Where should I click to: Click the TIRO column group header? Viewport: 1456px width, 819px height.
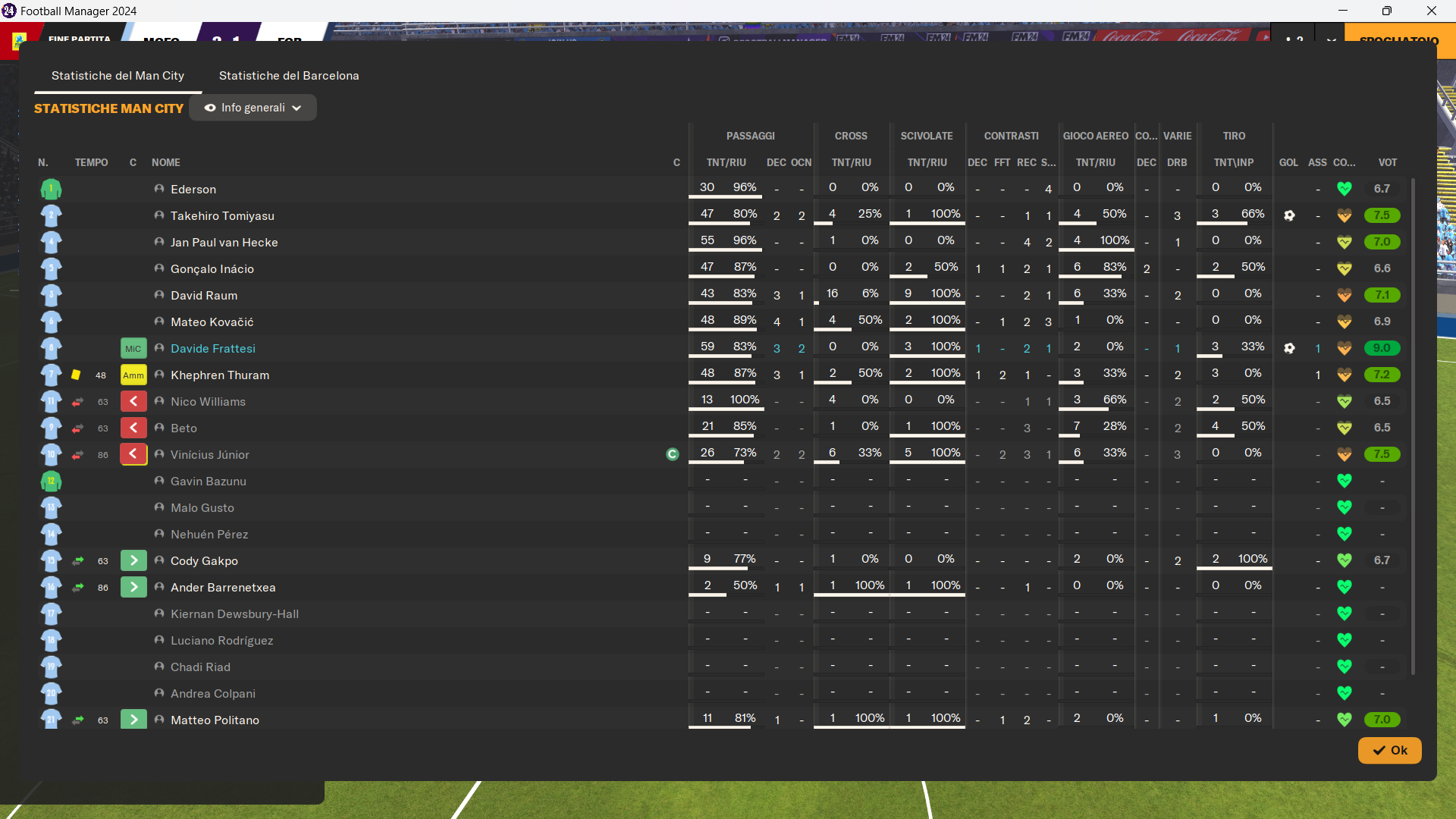(x=1234, y=136)
